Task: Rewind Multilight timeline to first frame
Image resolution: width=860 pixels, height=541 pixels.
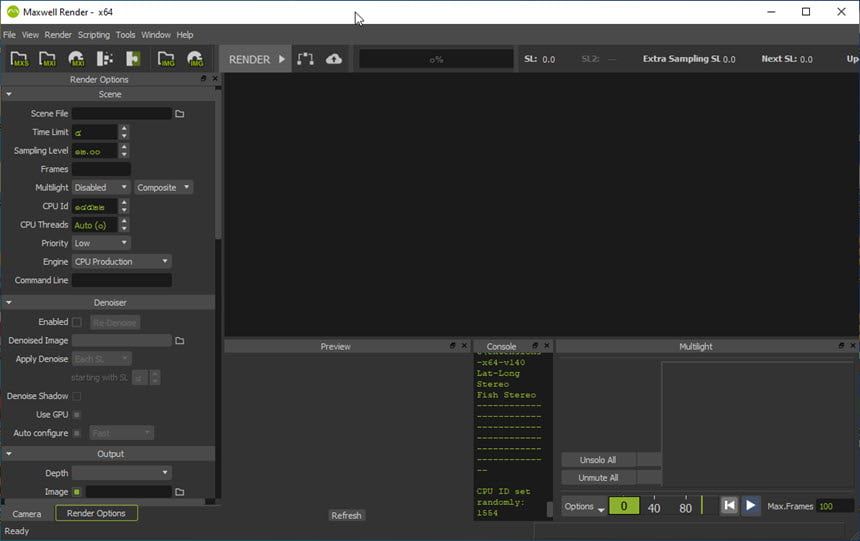Action: (x=729, y=505)
